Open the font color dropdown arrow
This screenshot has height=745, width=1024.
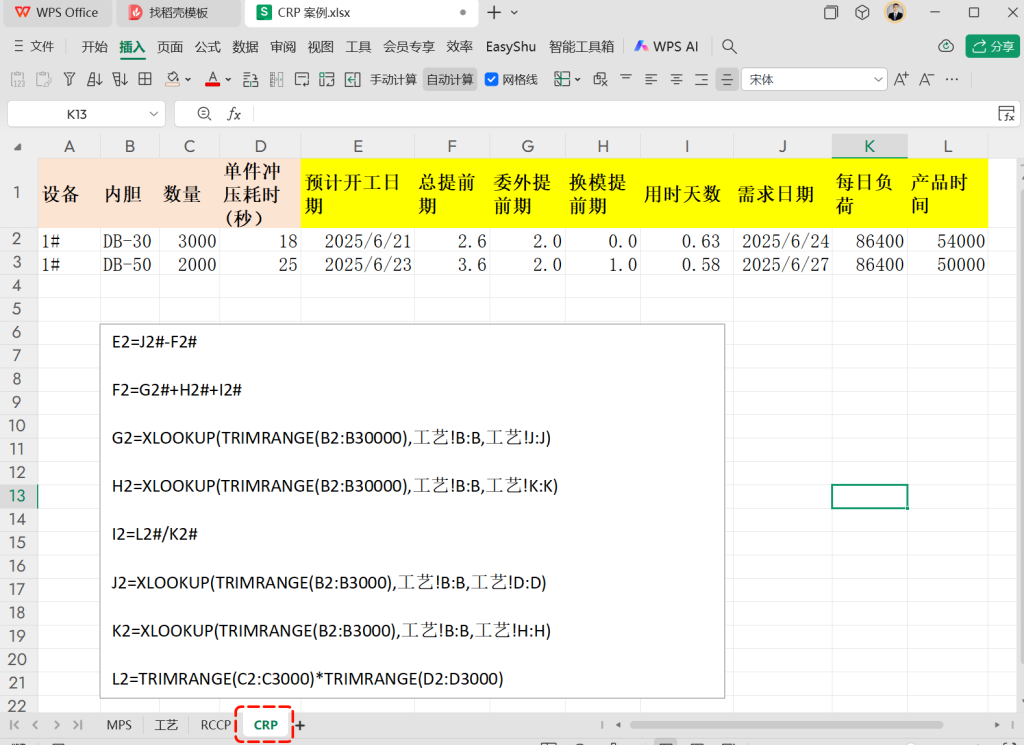tap(228, 80)
